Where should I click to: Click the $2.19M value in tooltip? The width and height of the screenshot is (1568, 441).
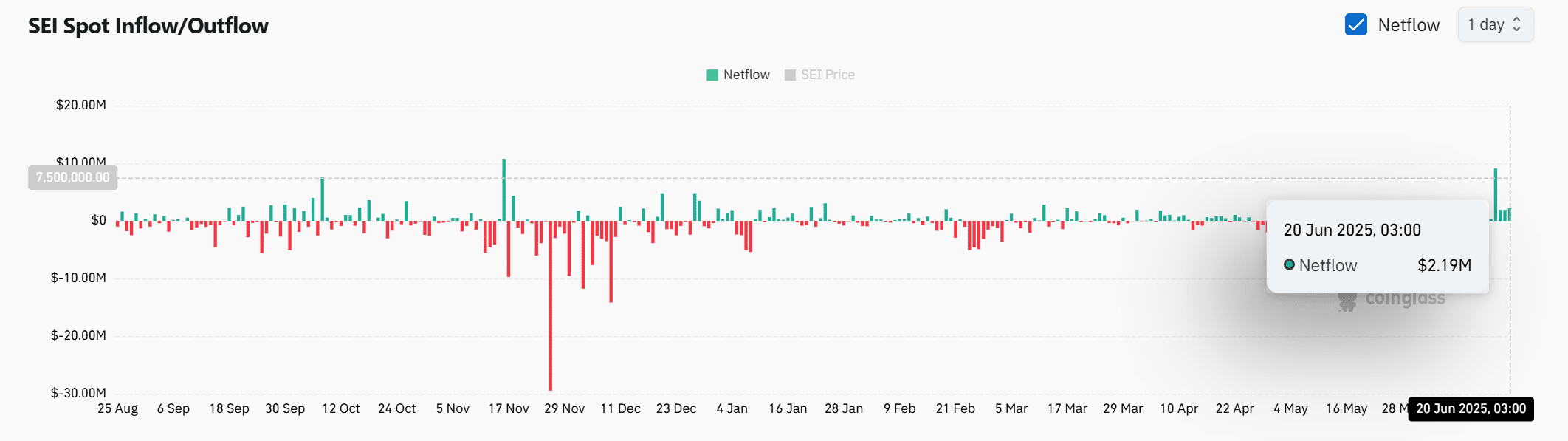click(1444, 265)
